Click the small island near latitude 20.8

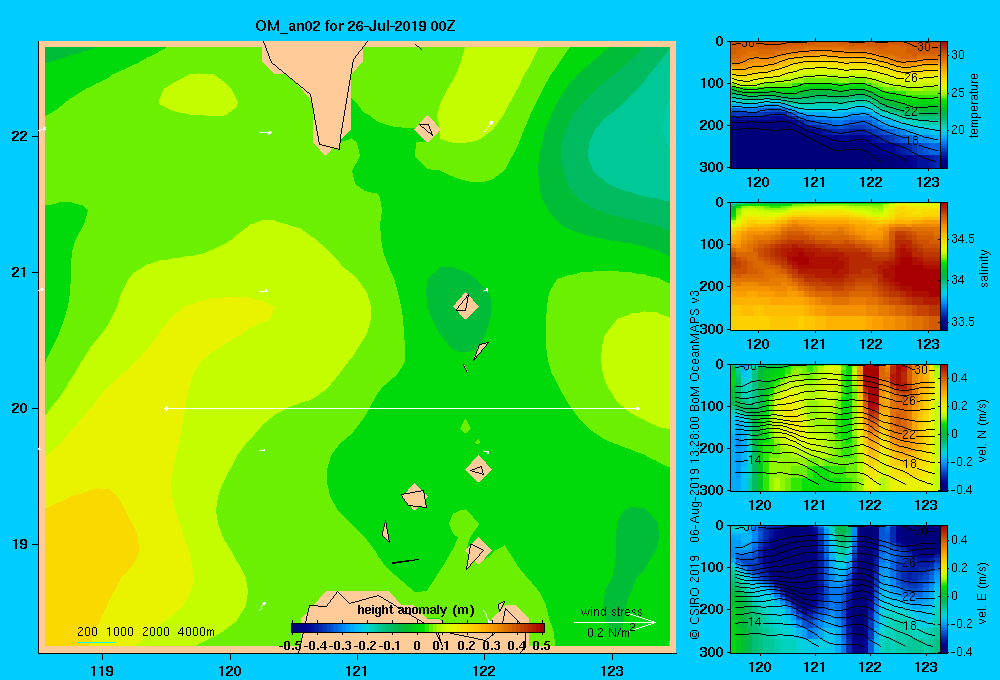point(466,305)
